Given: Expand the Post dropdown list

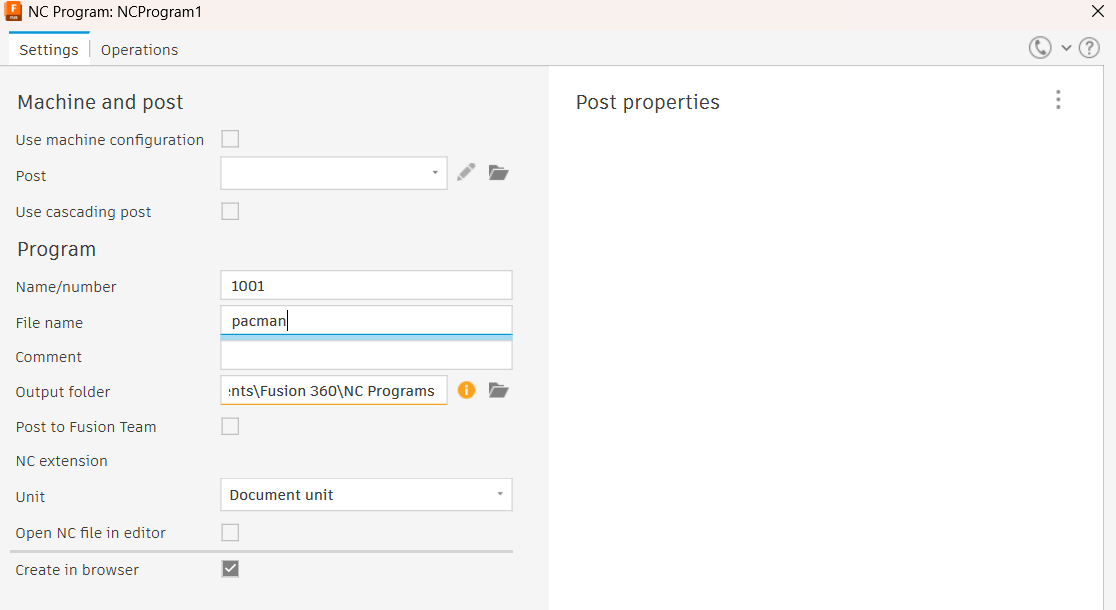Looking at the screenshot, I should [334, 173].
